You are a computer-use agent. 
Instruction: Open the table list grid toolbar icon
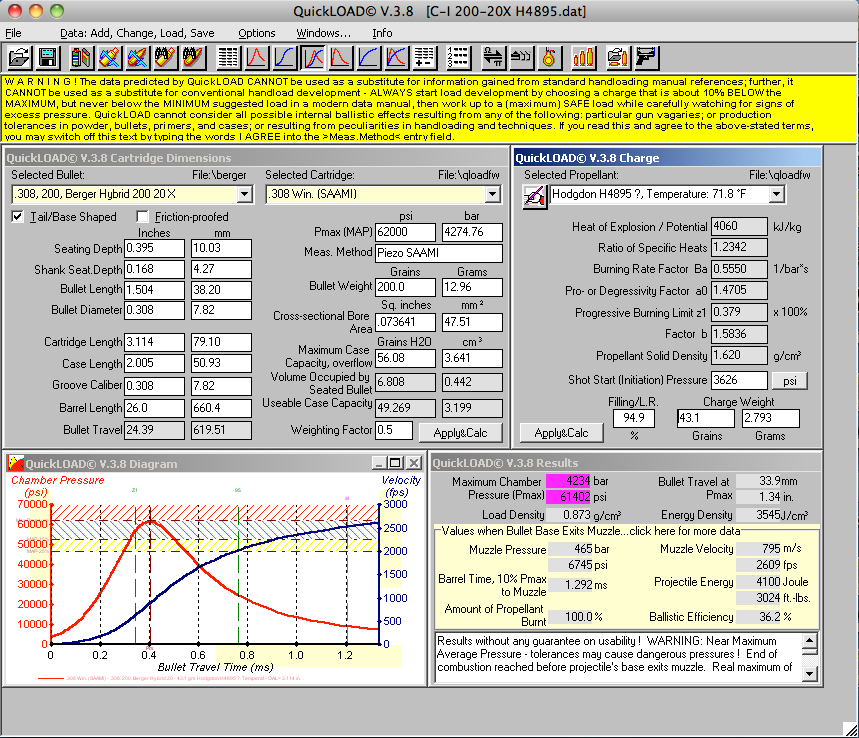click(x=228, y=57)
